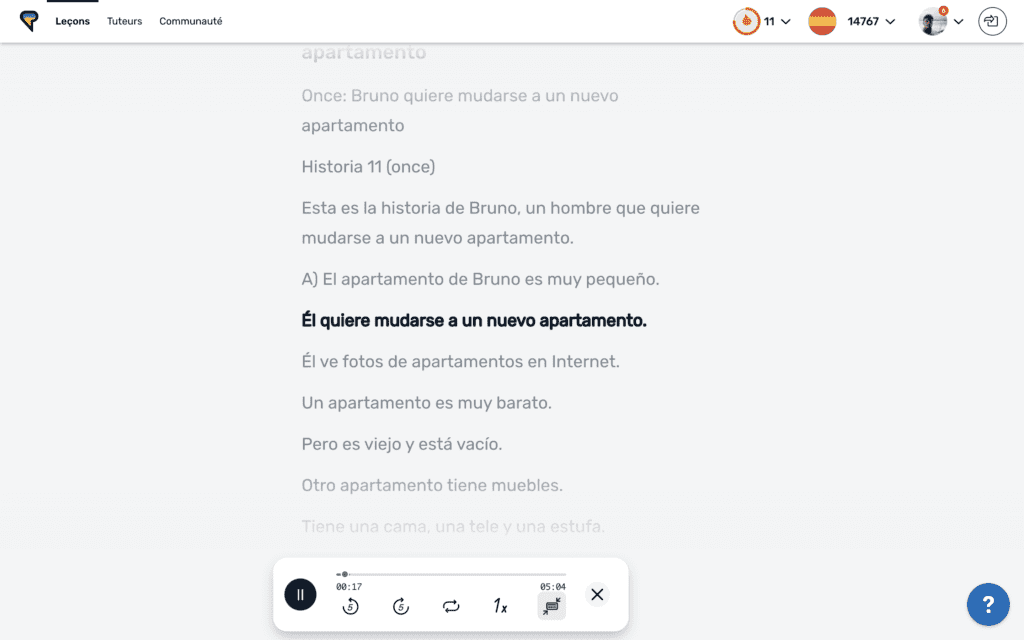Open the Communauté section
The image size is (1024, 640).
click(x=191, y=21)
